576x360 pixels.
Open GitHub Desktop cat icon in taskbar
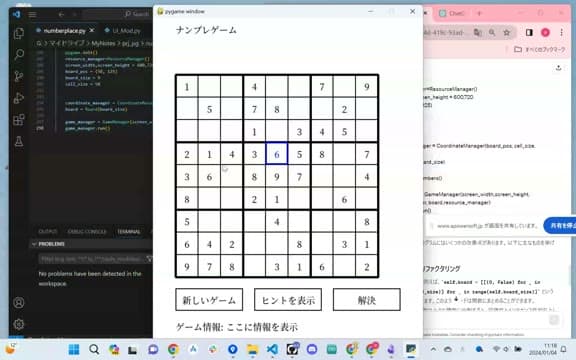(x=292, y=349)
